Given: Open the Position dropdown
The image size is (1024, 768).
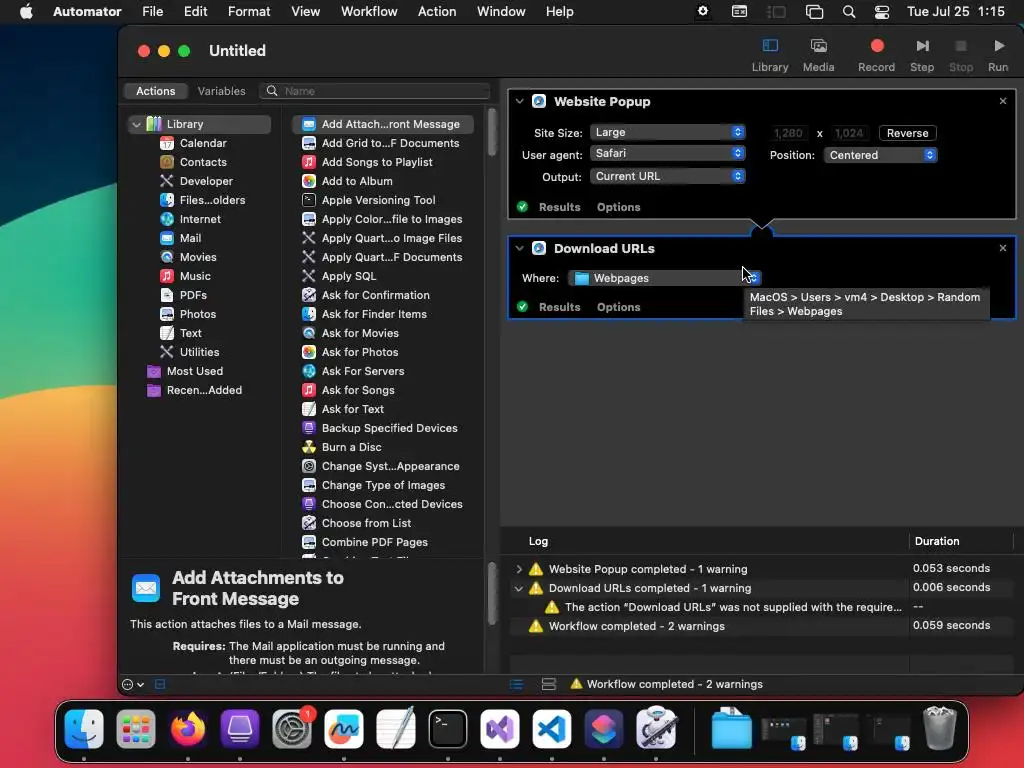Looking at the screenshot, I should 880,155.
